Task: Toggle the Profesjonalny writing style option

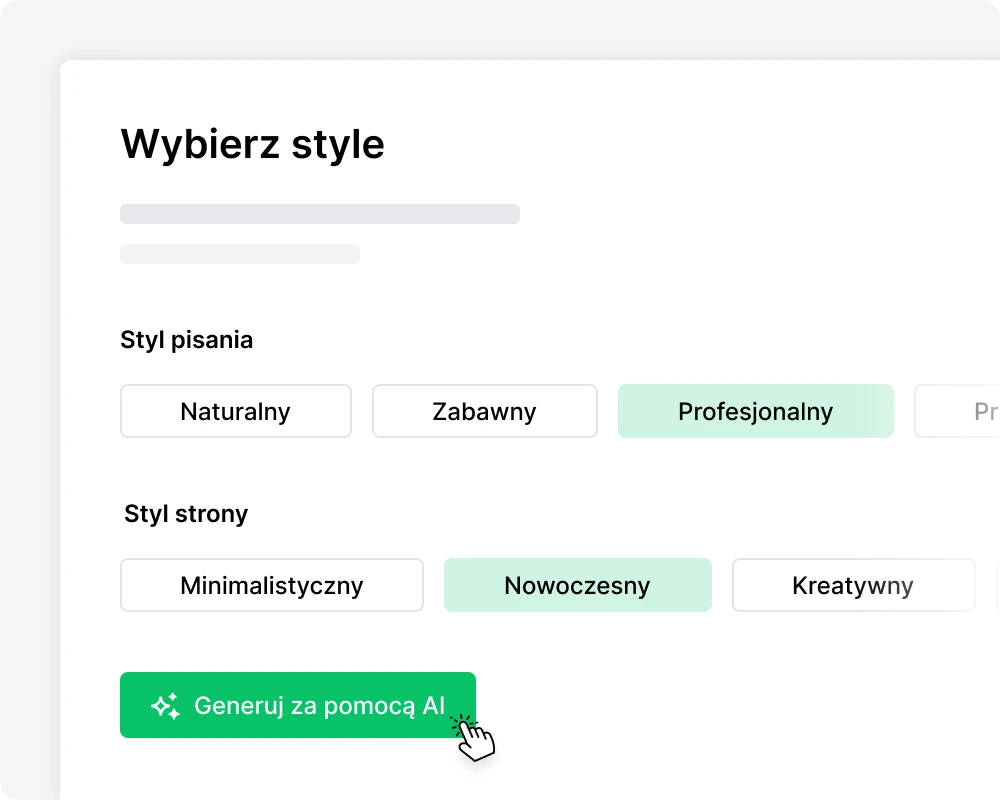Action: point(756,411)
